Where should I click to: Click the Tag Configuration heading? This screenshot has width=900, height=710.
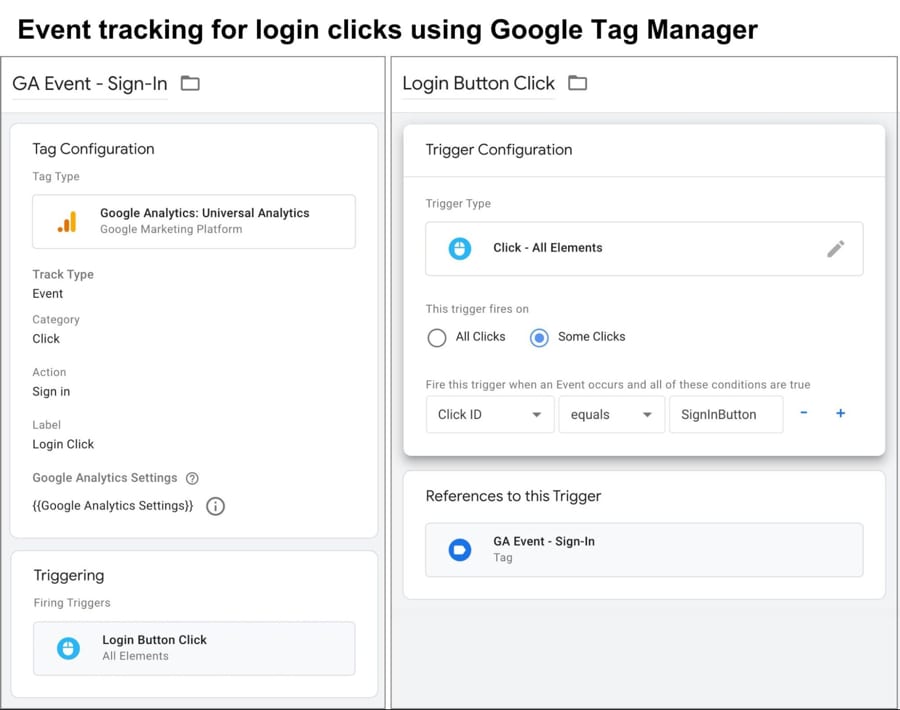coord(93,149)
